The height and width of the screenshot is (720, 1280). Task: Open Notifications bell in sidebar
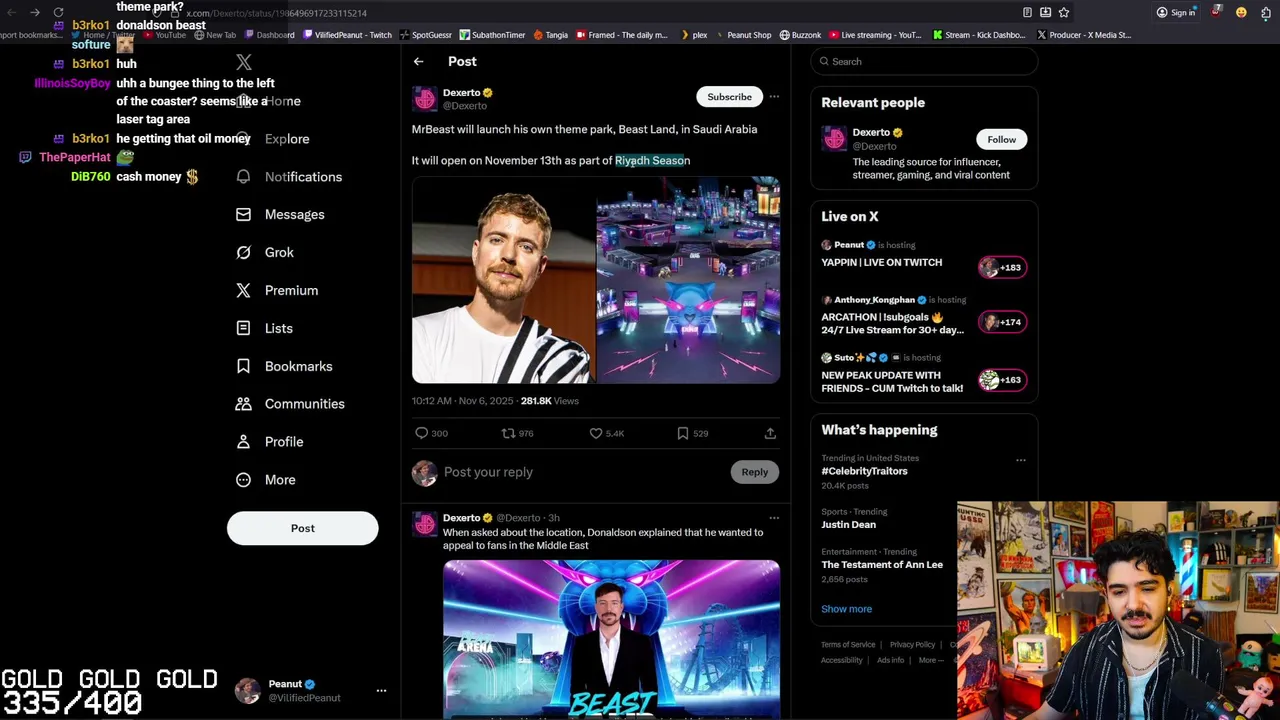243,177
